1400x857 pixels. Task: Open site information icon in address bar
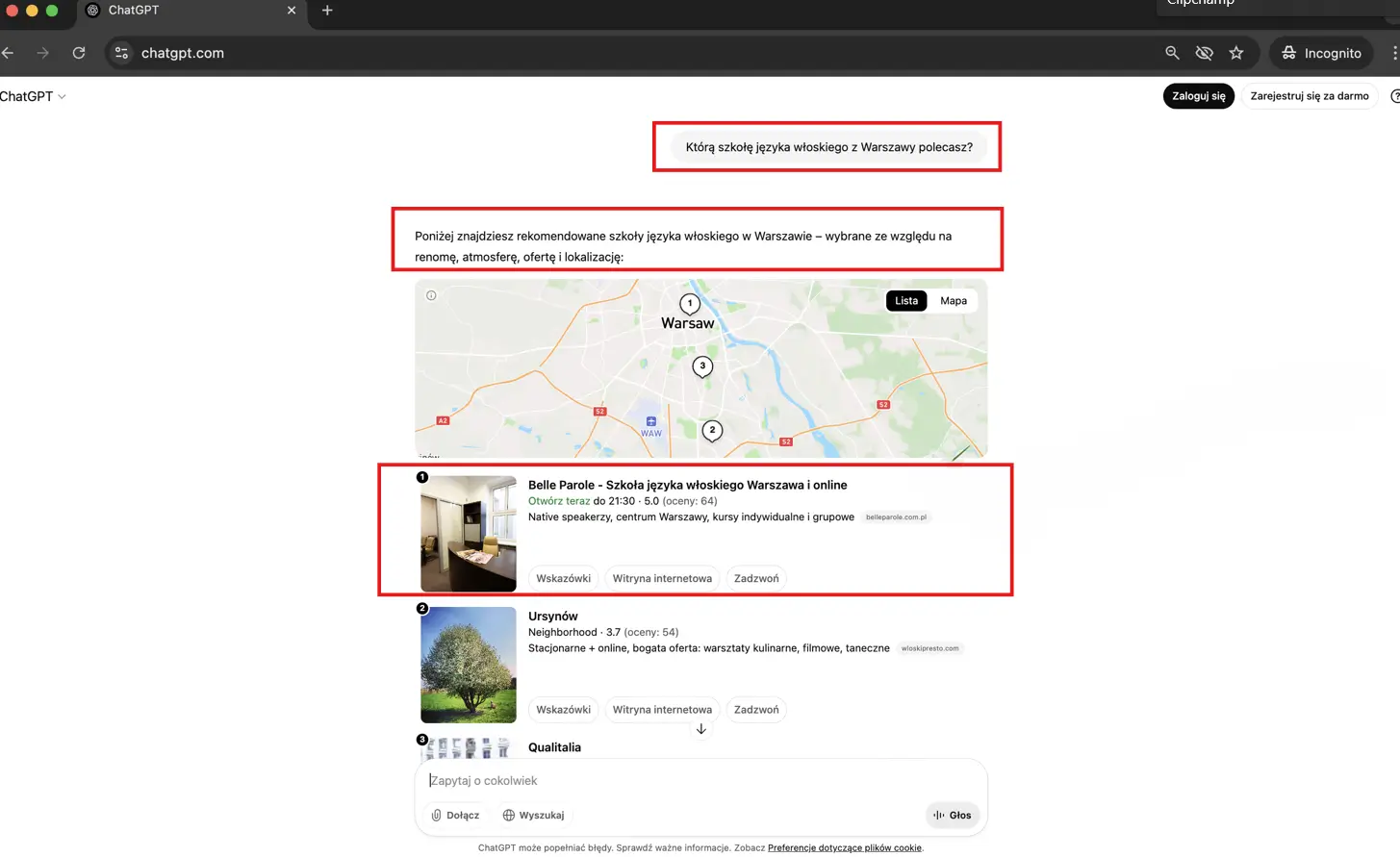[x=121, y=53]
